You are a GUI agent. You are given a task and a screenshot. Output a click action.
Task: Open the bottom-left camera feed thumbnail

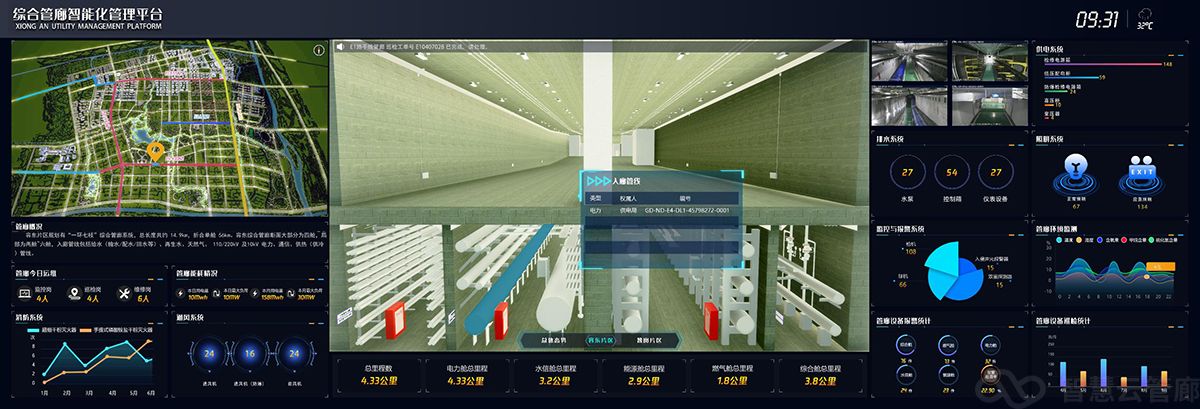pos(909,105)
